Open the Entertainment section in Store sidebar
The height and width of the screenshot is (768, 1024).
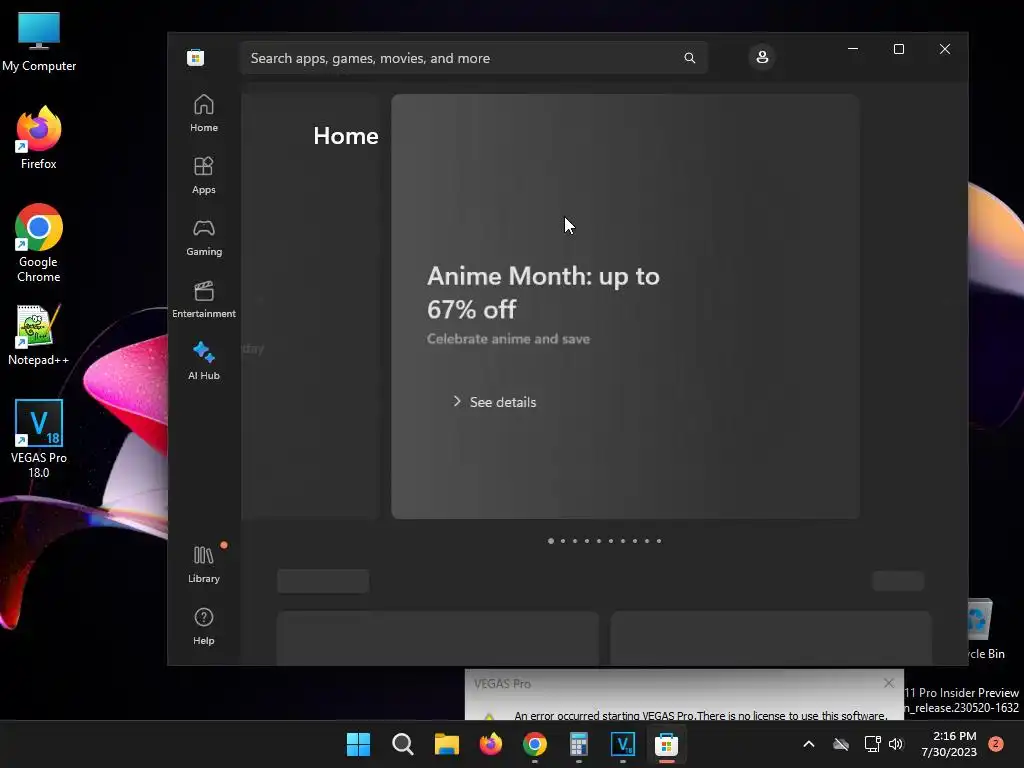coord(204,300)
